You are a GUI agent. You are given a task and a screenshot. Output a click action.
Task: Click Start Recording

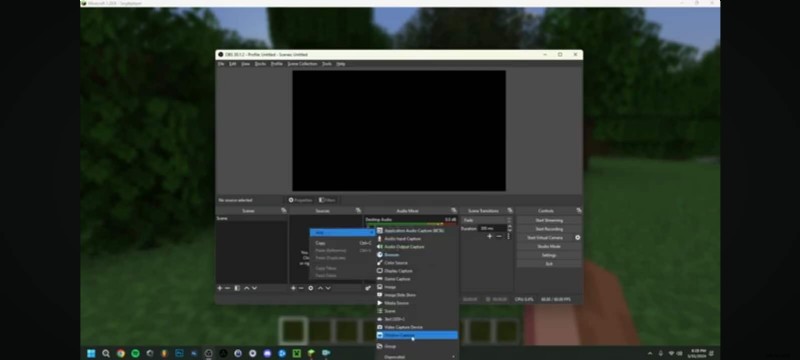pos(549,229)
